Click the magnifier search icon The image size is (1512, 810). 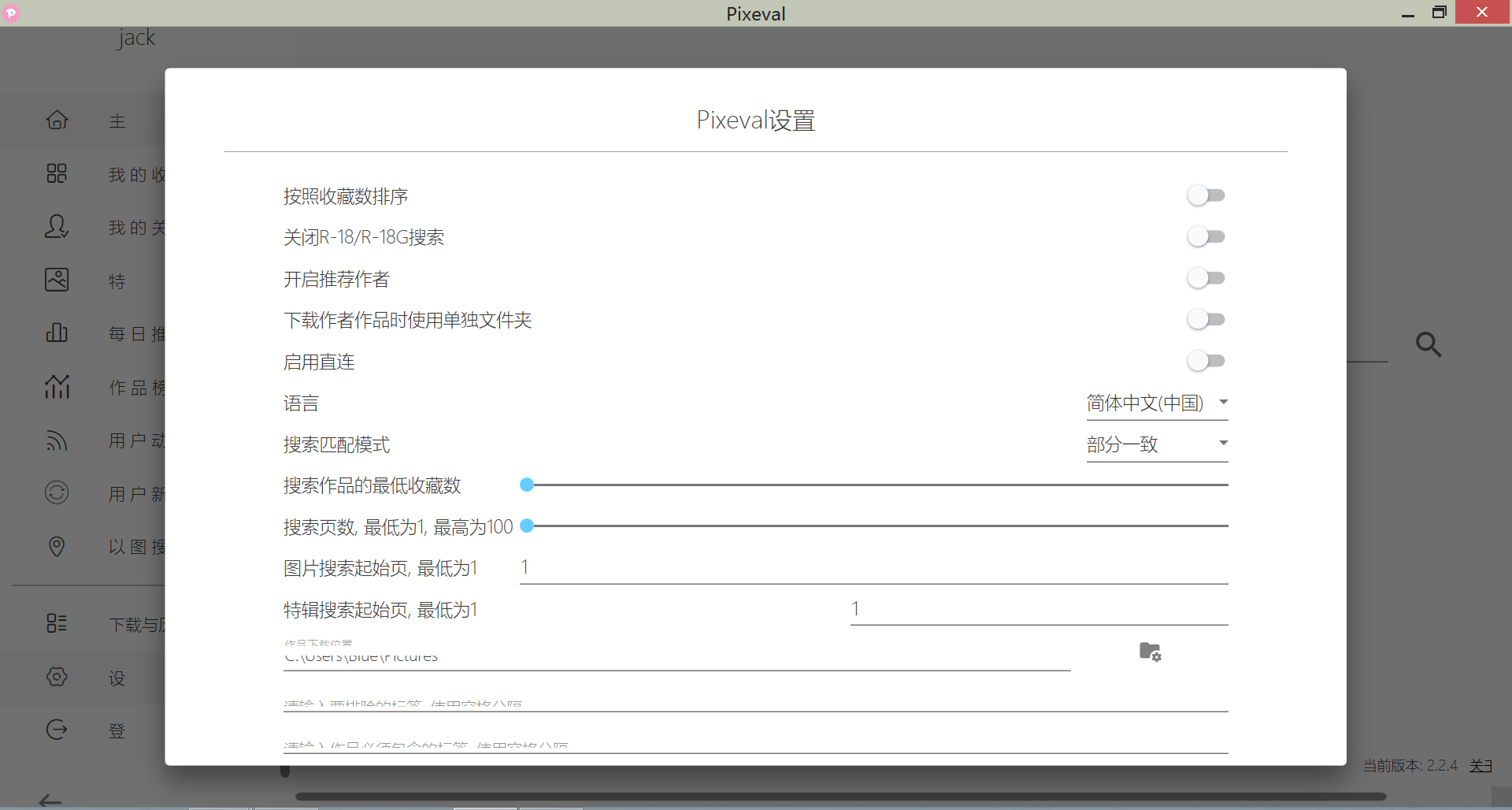coord(1429,344)
